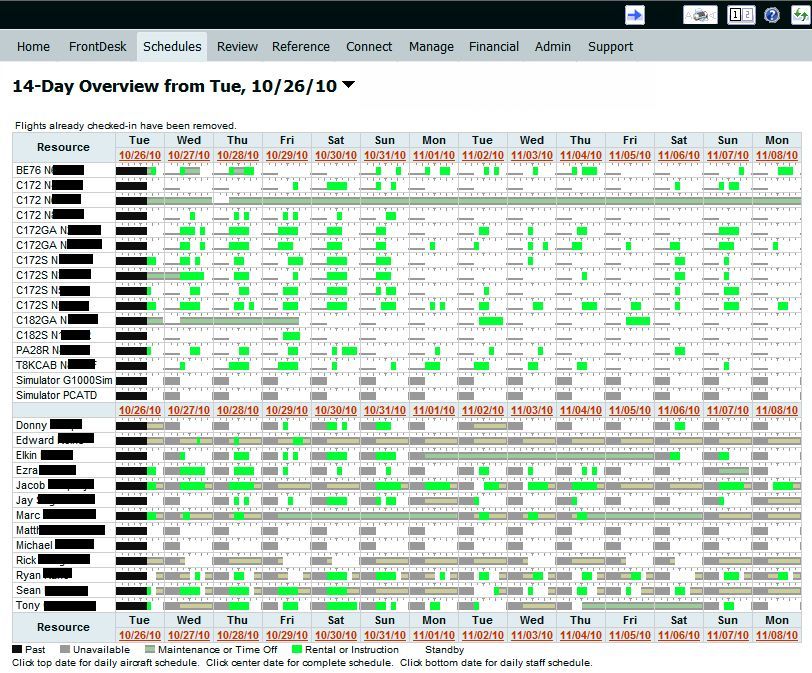Click the center row 11/02/10 date link
812x673 pixels.
(483, 411)
